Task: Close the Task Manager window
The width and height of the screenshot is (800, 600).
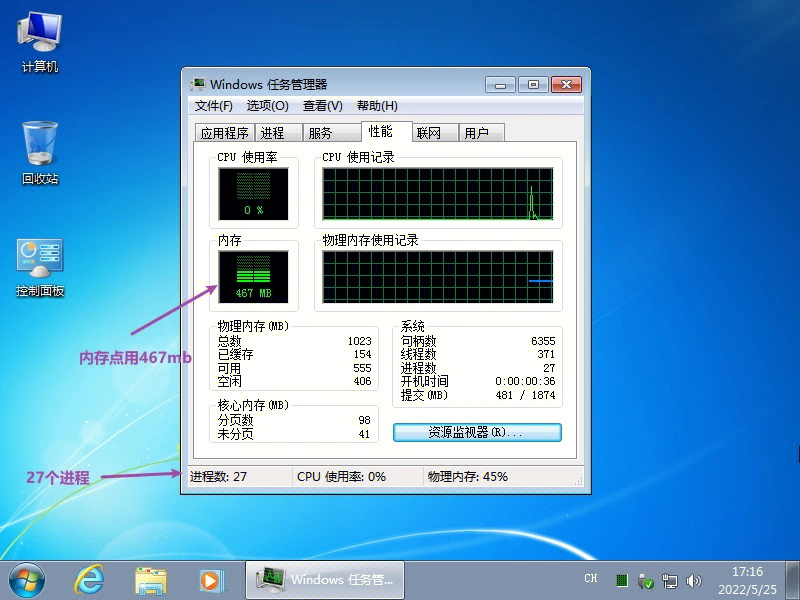Action: (x=566, y=85)
